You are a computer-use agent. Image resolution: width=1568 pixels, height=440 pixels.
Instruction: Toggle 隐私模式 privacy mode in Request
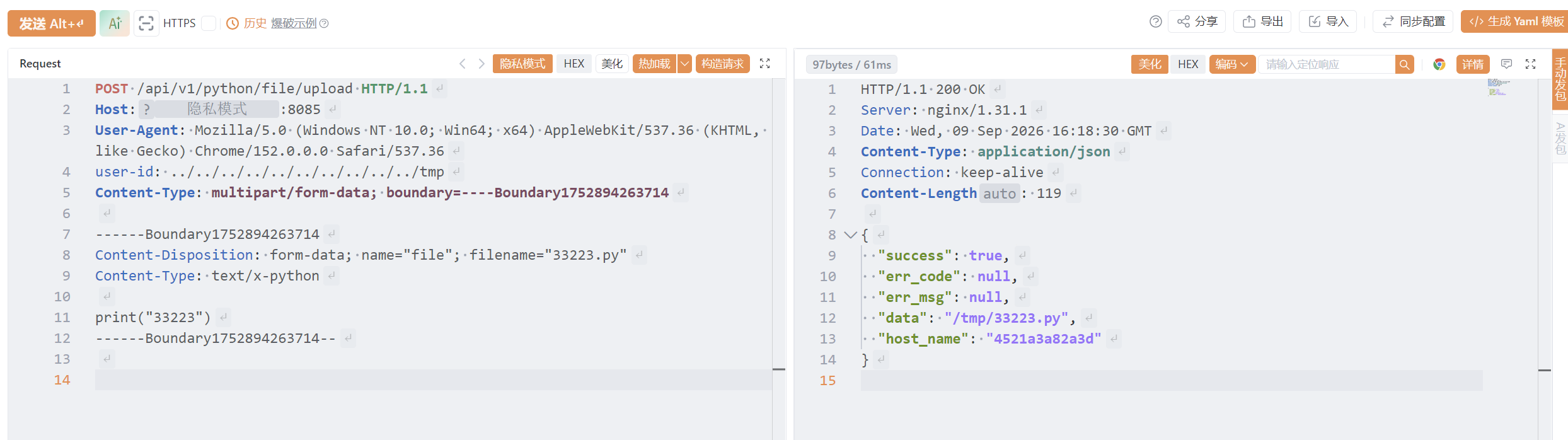point(522,64)
